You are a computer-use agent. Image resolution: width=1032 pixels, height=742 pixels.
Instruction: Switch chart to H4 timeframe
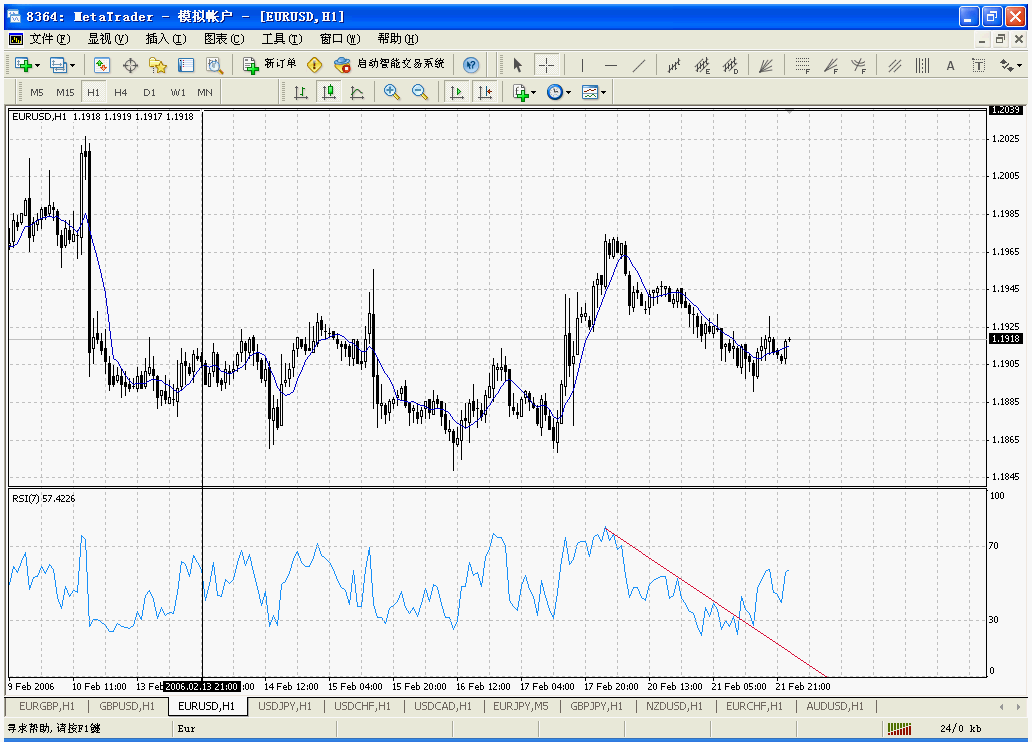tap(120, 92)
